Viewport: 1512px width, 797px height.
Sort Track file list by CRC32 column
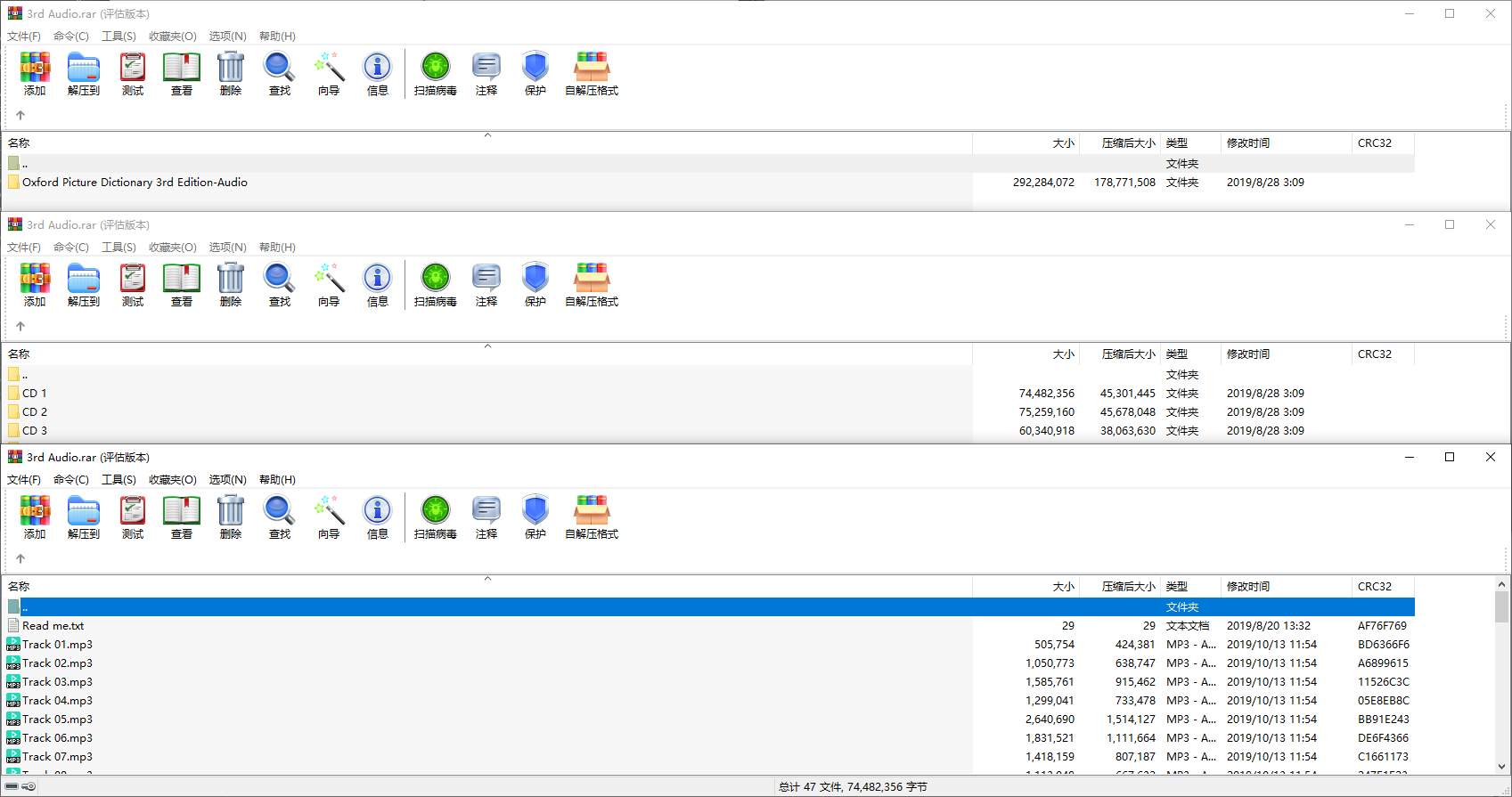(x=1374, y=587)
